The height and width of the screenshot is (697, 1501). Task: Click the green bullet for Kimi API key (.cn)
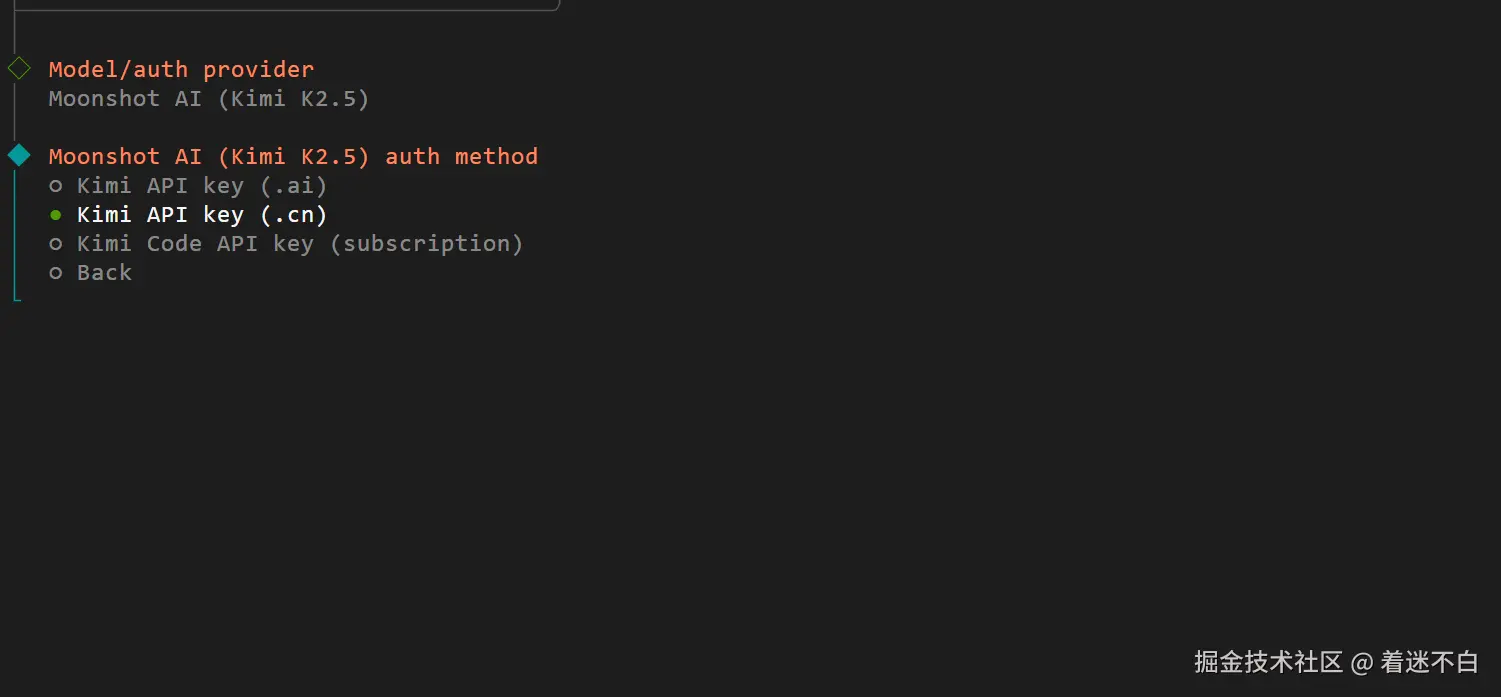pos(56,215)
